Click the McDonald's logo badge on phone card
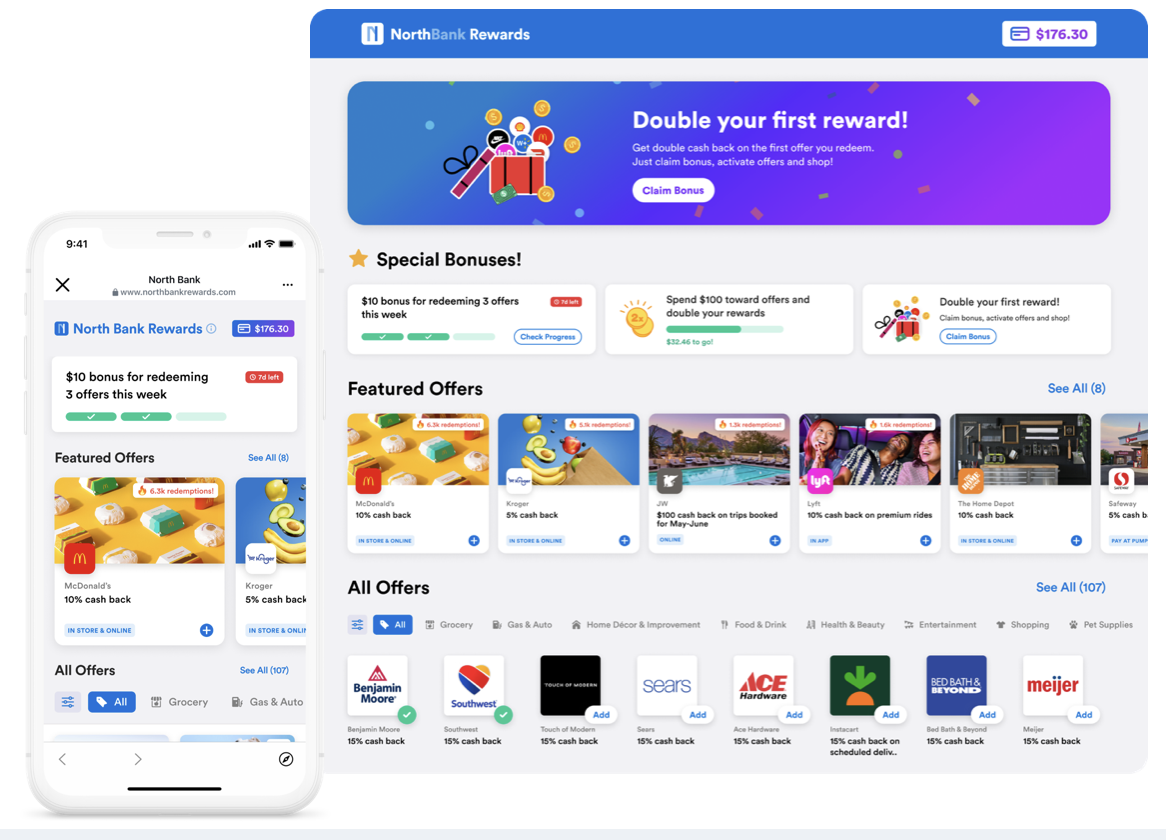The height and width of the screenshot is (840, 1166). (x=80, y=558)
